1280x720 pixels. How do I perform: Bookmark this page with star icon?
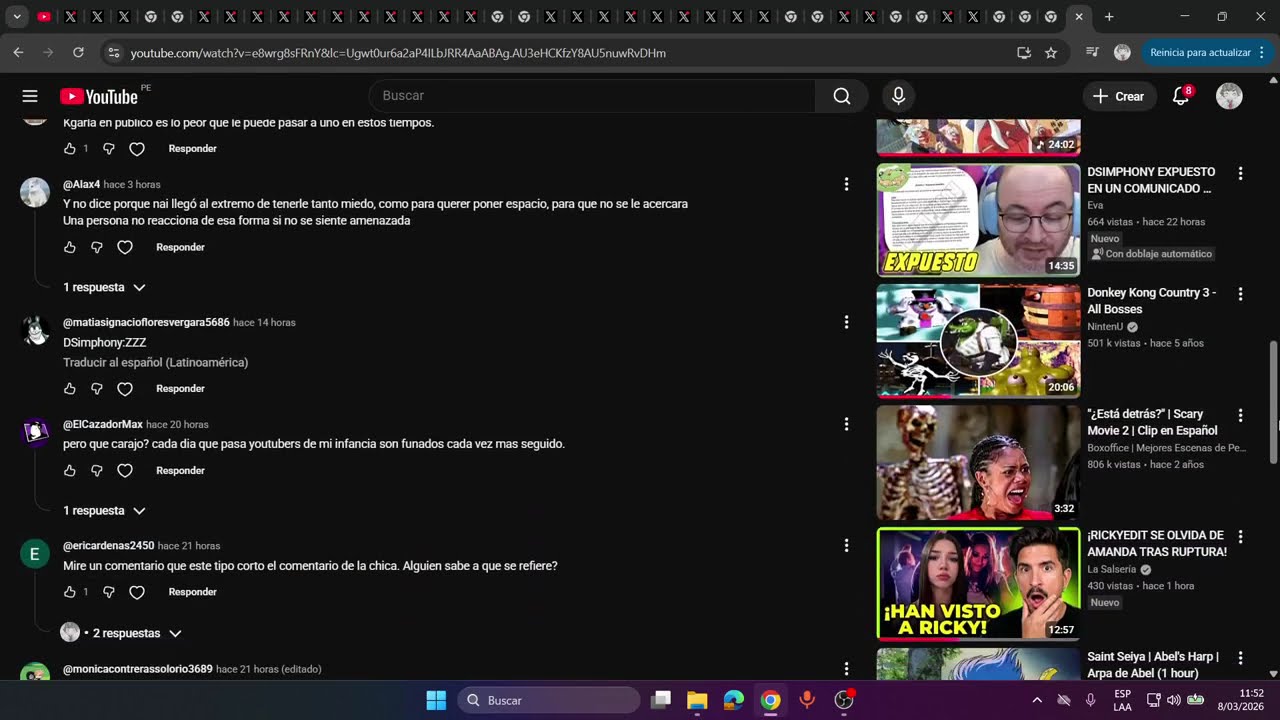point(1051,52)
